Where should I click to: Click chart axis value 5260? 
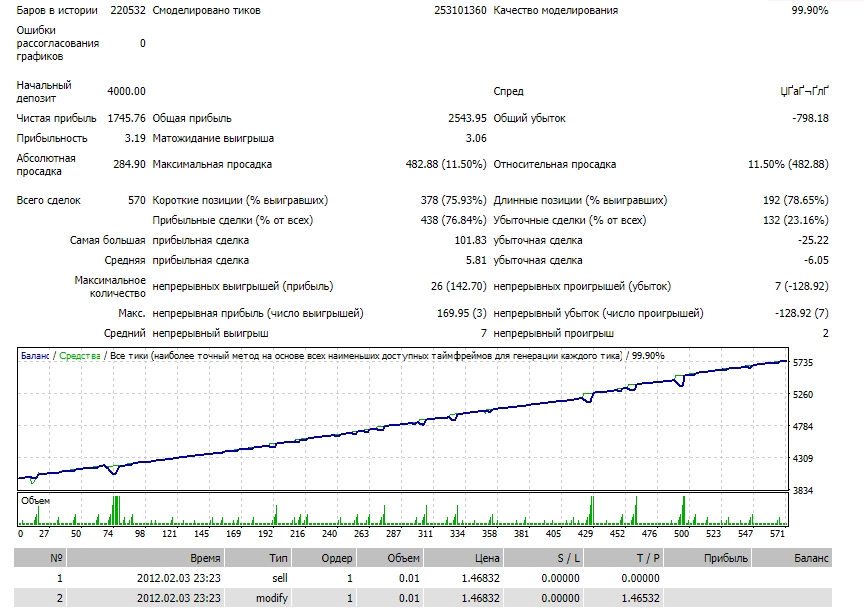803,395
